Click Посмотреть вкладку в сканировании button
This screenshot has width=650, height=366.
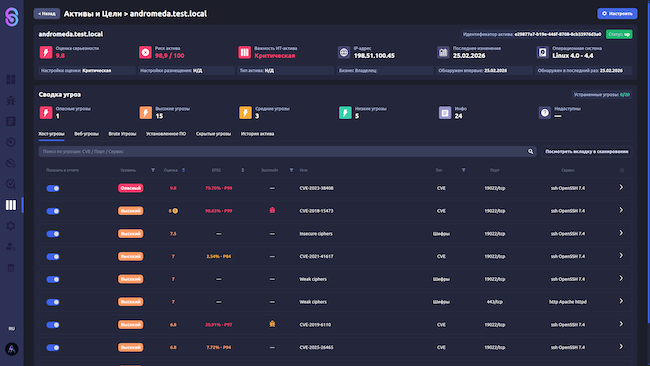pyautogui.click(x=587, y=152)
